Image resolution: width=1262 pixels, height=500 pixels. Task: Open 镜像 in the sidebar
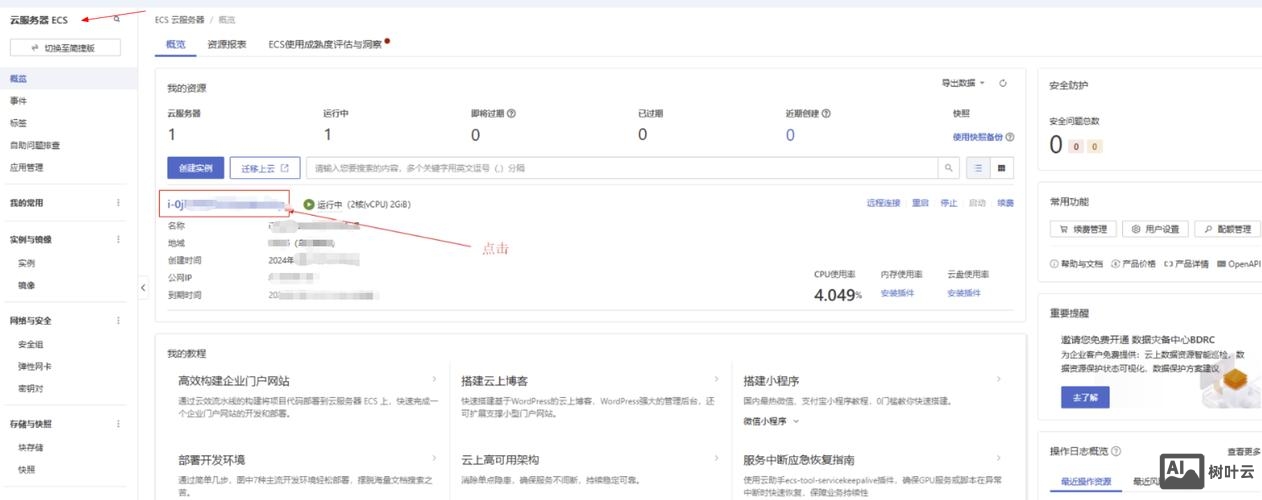tap(27, 285)
